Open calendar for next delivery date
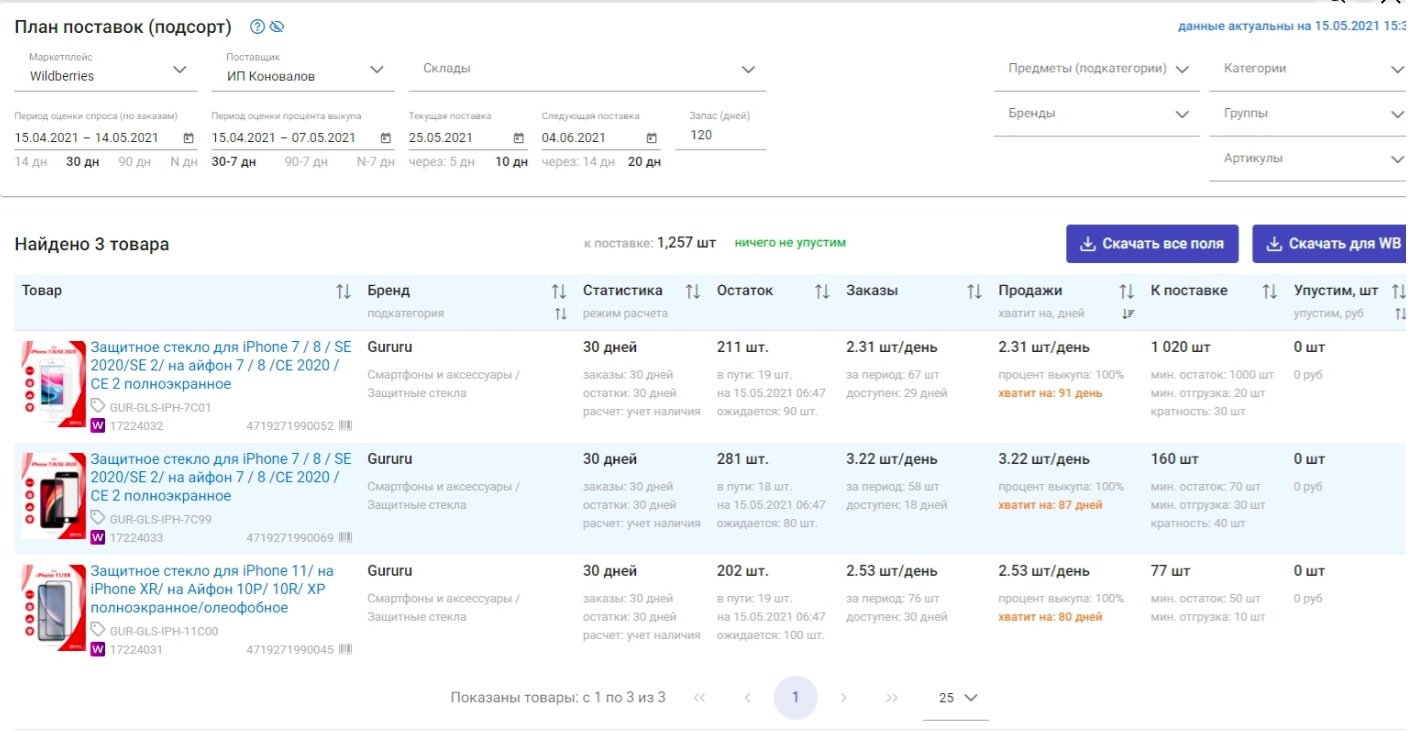 651,138
